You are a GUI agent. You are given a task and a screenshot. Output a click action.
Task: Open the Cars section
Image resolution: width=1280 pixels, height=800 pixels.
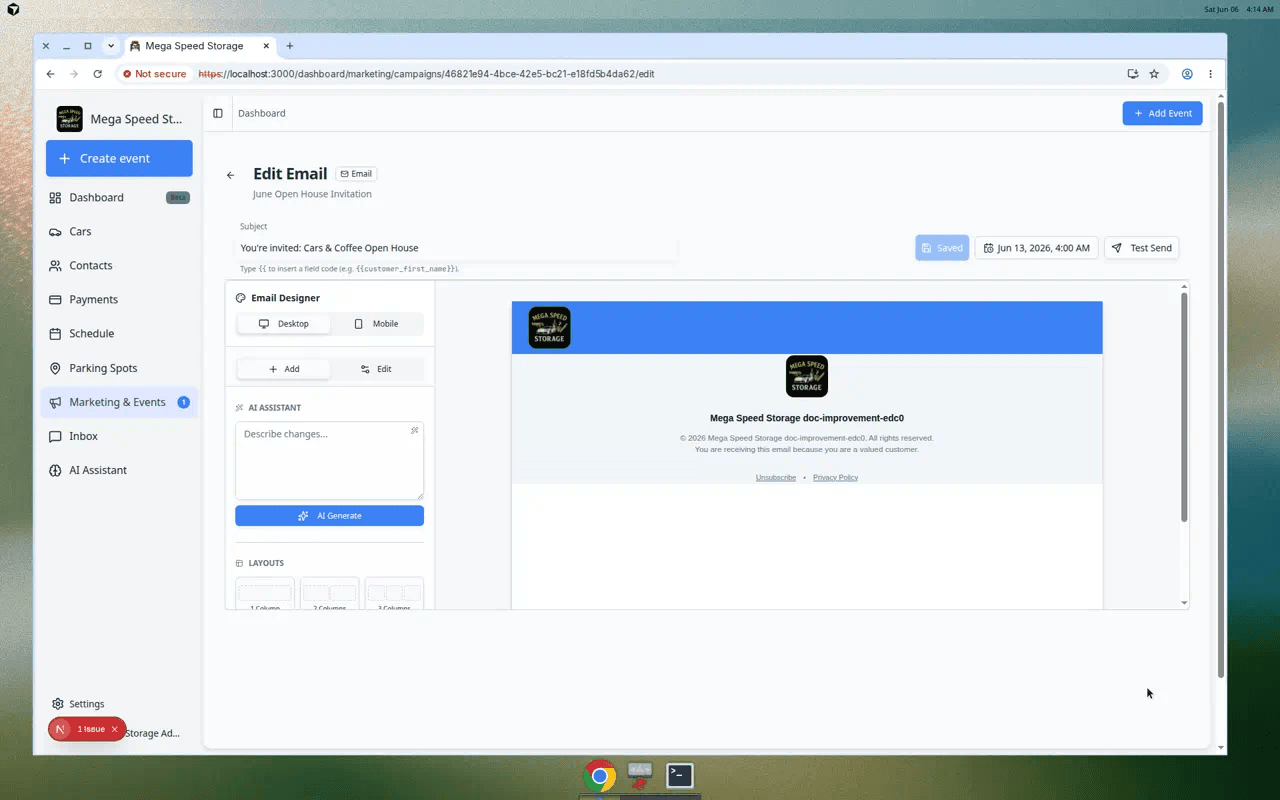coord(119,231)
